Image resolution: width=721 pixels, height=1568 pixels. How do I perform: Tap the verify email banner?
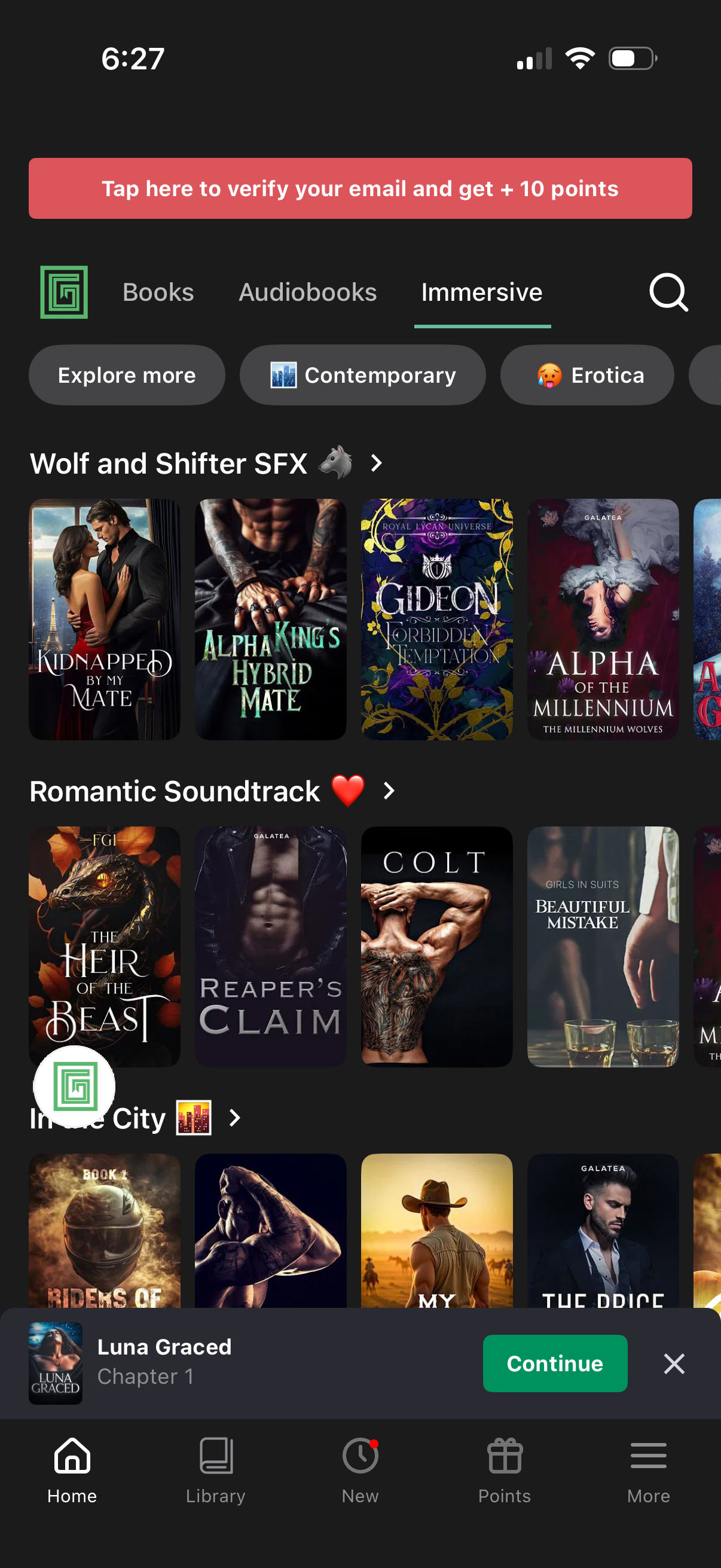coord(360,189)
